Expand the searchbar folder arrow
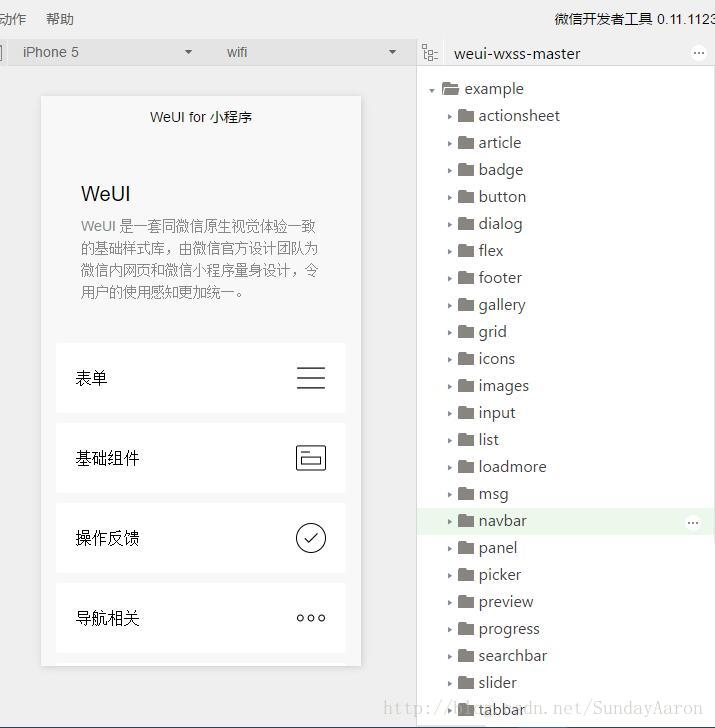Screen dimensions: 715x728 (x=449, y=656)
